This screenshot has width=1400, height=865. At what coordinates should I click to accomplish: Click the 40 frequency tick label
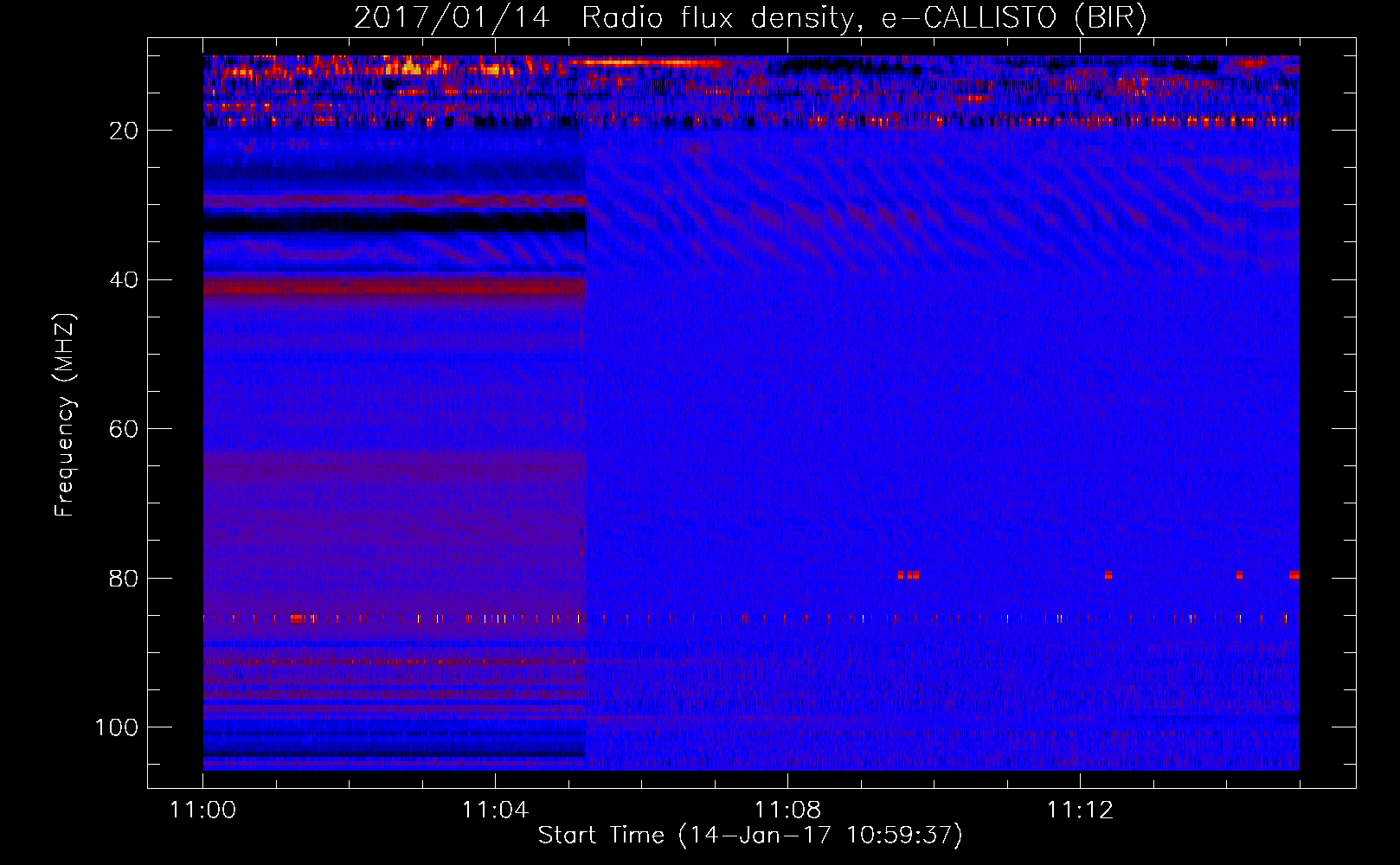click(124, 280)
